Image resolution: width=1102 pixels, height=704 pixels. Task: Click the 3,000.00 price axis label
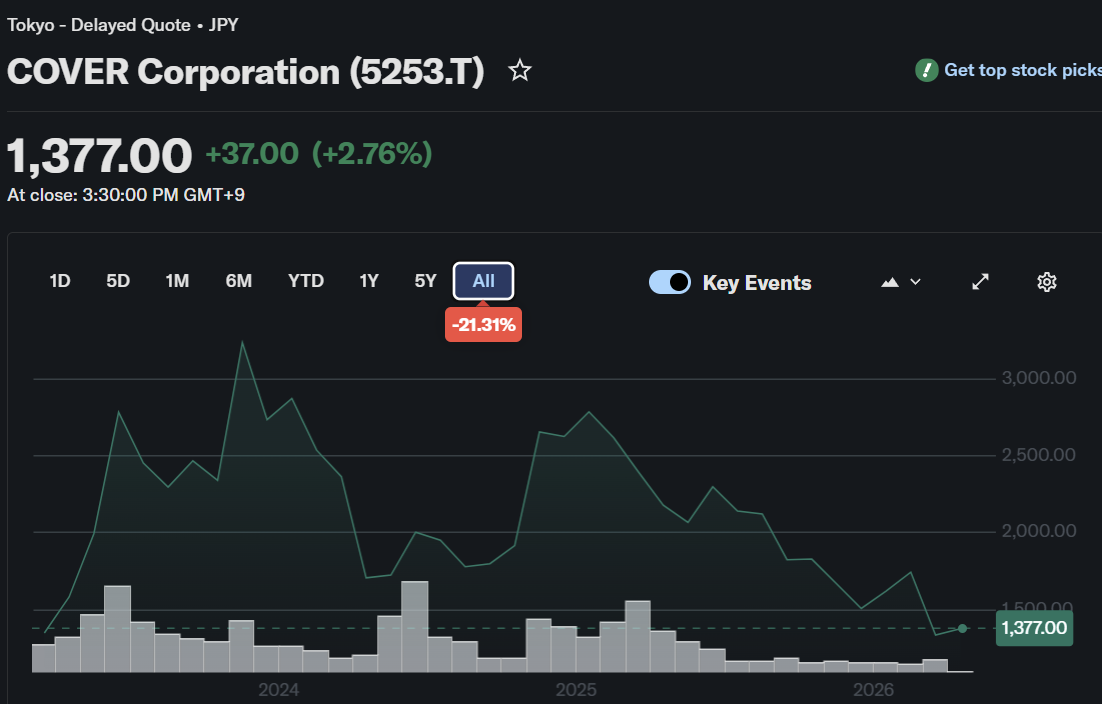1039,378
